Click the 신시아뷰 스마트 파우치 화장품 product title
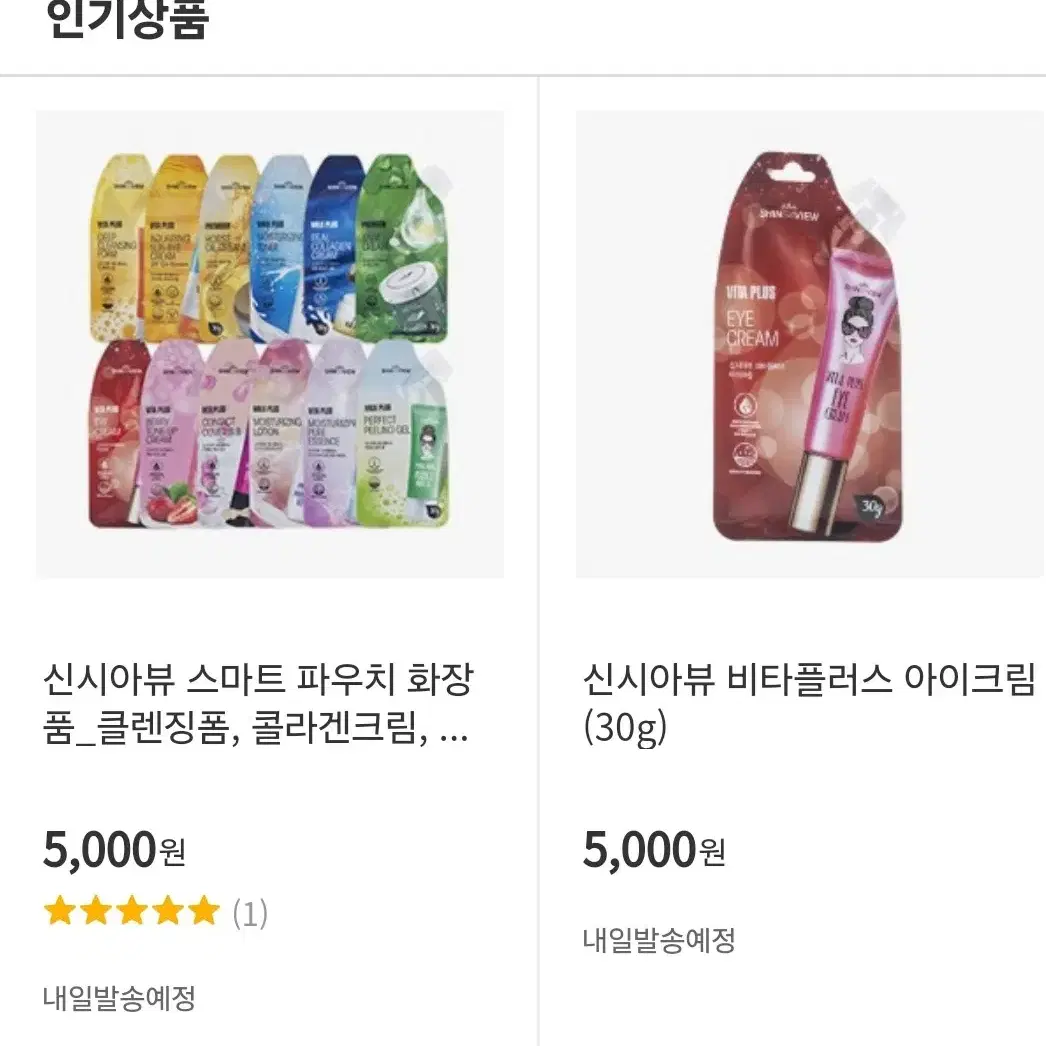The image size is (1046, 1046). point(258,703)
